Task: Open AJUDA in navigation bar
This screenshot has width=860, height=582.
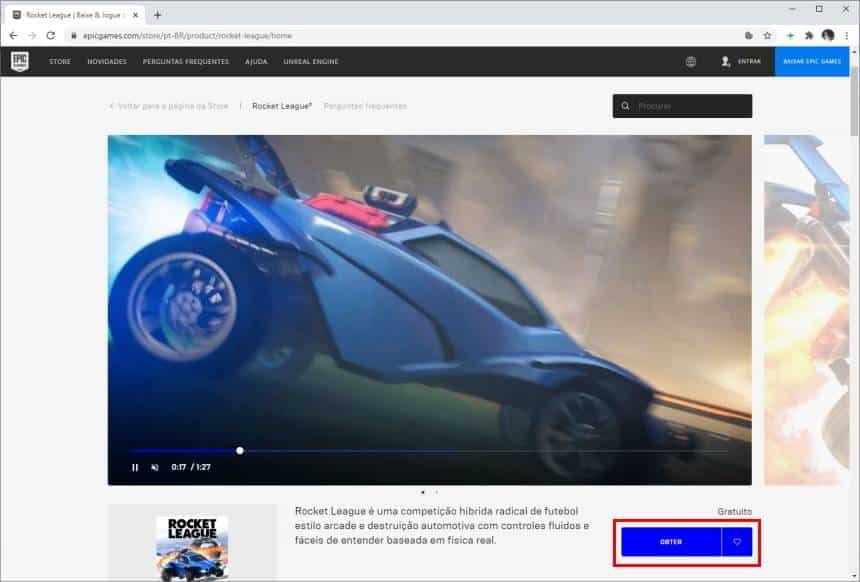Action: click(x=256, y=61)
